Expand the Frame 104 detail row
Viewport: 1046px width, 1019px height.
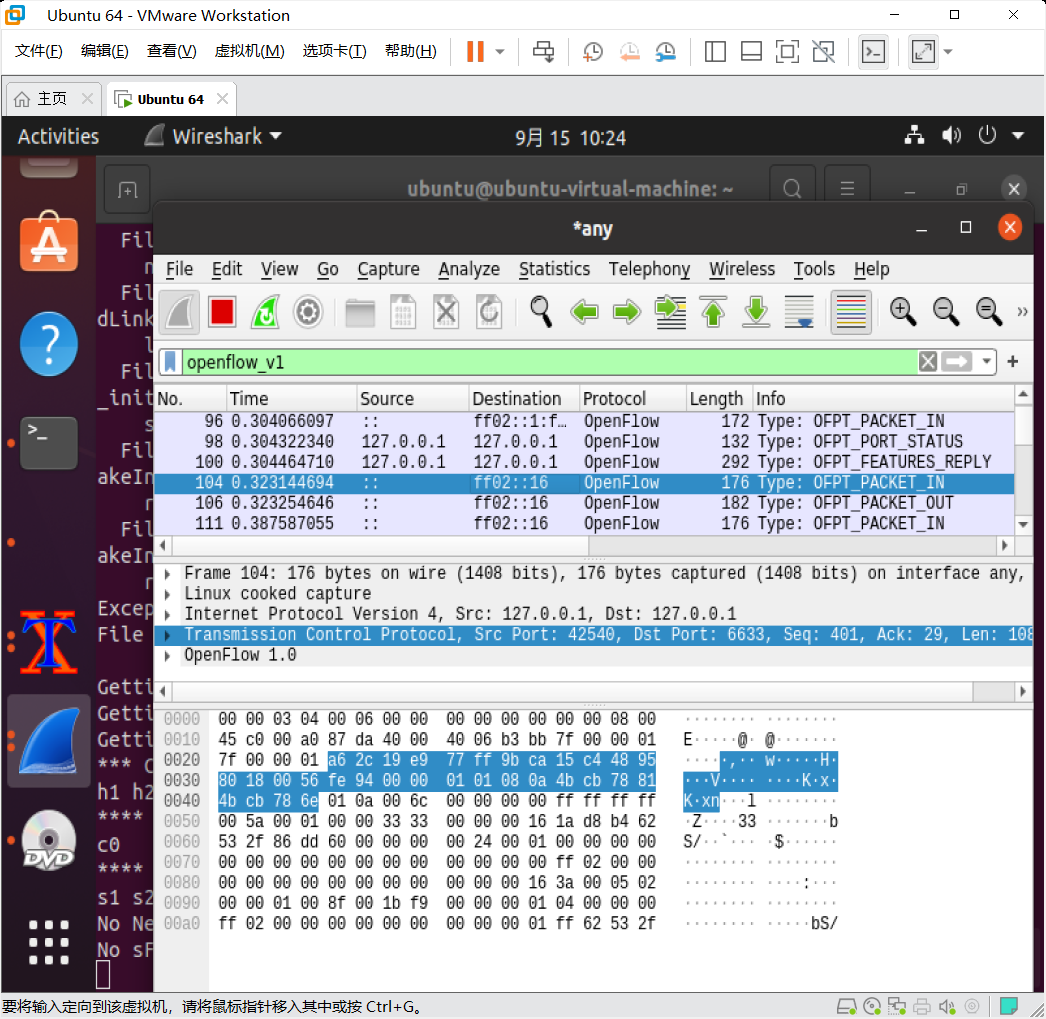167,574
